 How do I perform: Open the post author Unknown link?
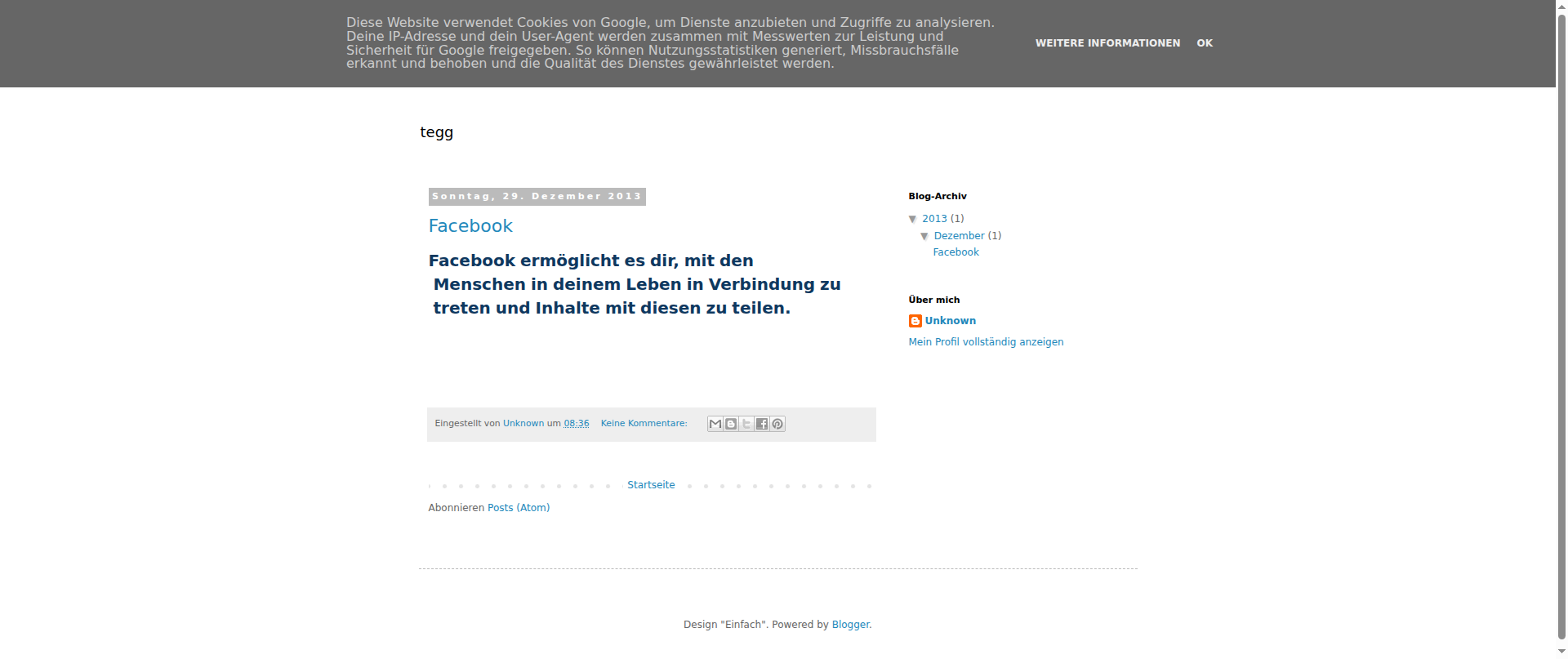tap(523, 423)
